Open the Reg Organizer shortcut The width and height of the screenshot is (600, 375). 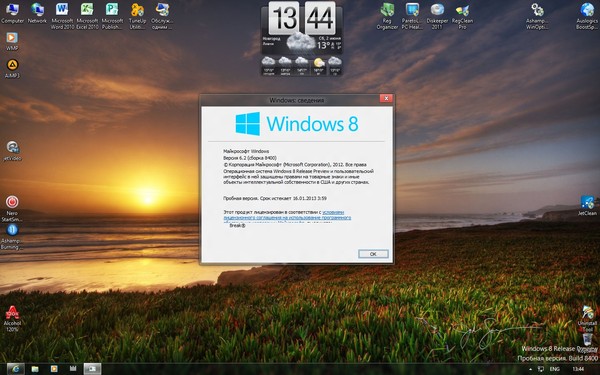(x=387, y=16)
